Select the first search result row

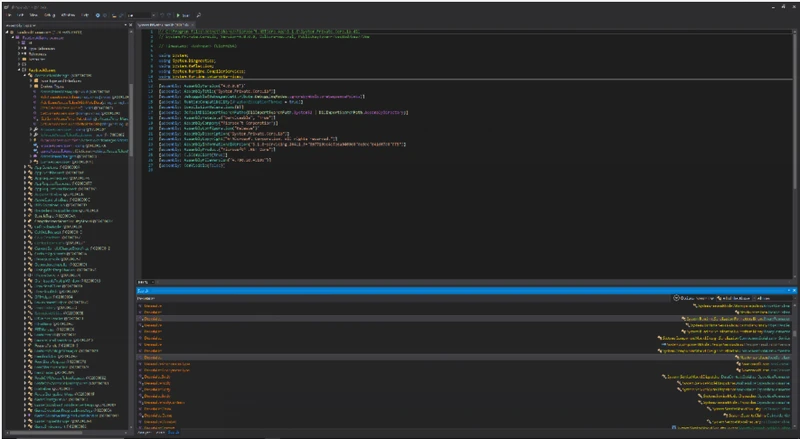(x=463, y=306)
